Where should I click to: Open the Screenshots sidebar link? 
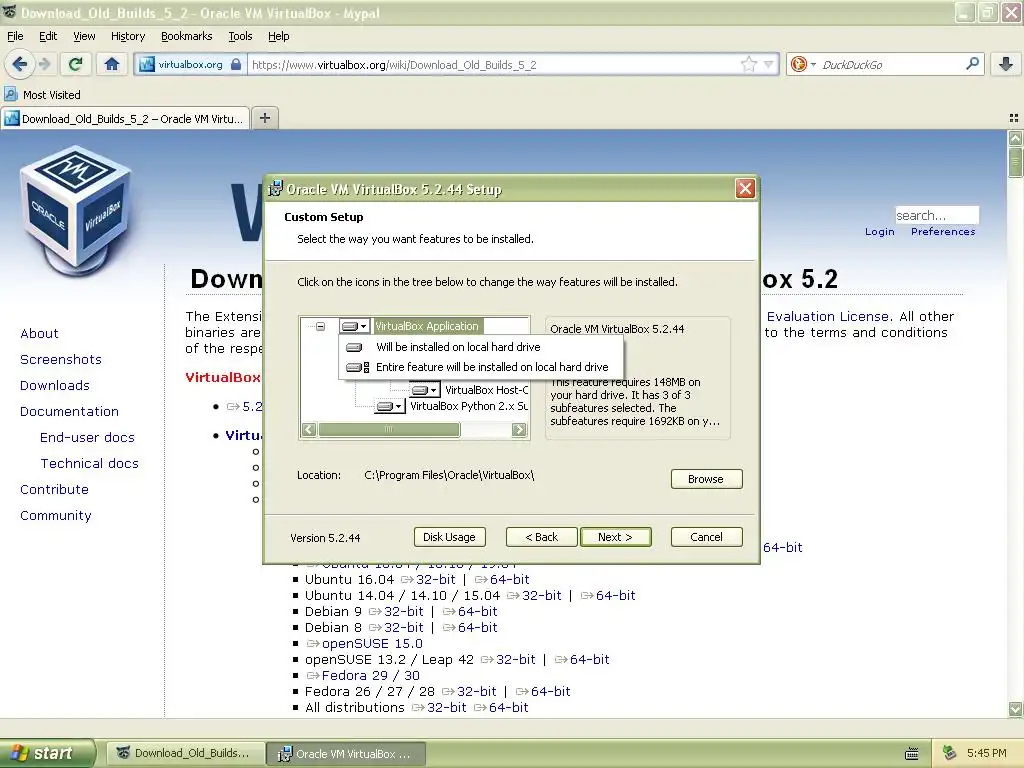coord(61,360)
